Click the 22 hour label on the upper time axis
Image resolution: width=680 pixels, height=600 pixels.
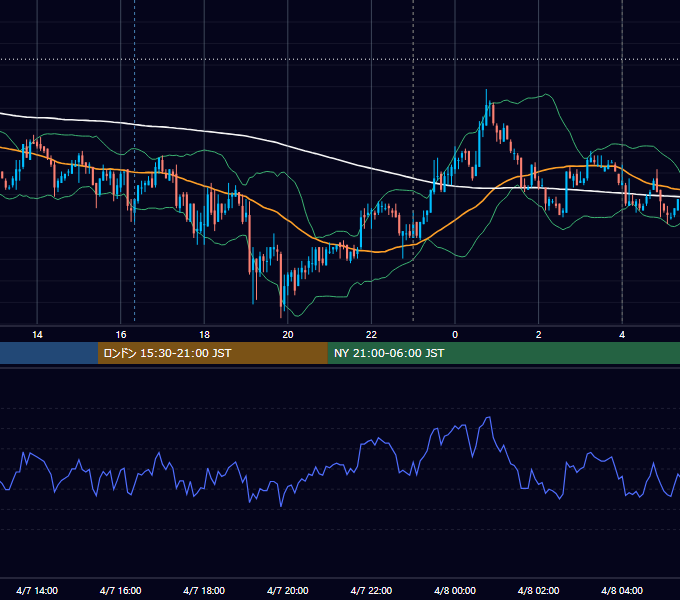[x=371, y=335]
